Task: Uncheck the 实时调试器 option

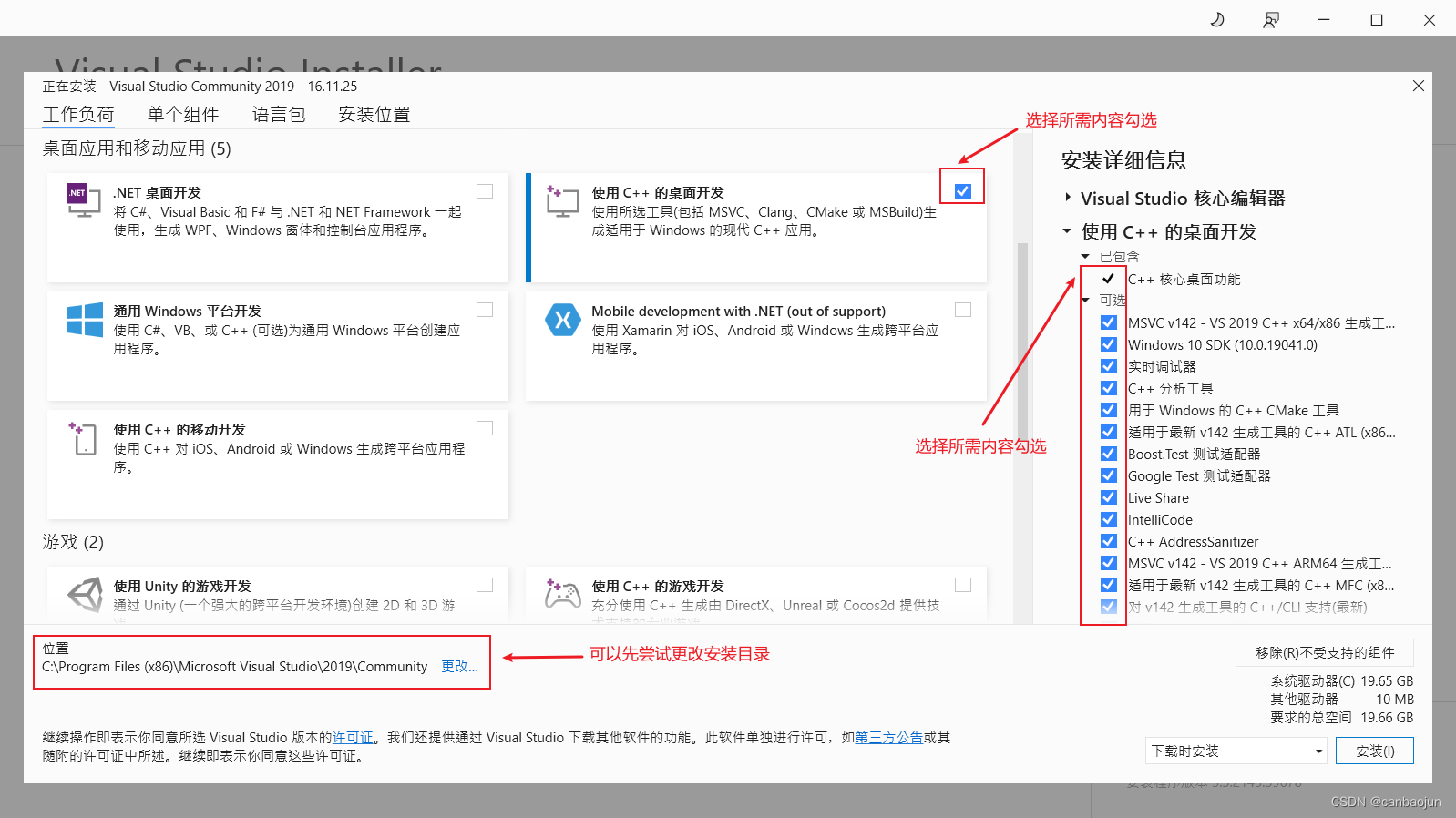Action: tap(1109, 366)
